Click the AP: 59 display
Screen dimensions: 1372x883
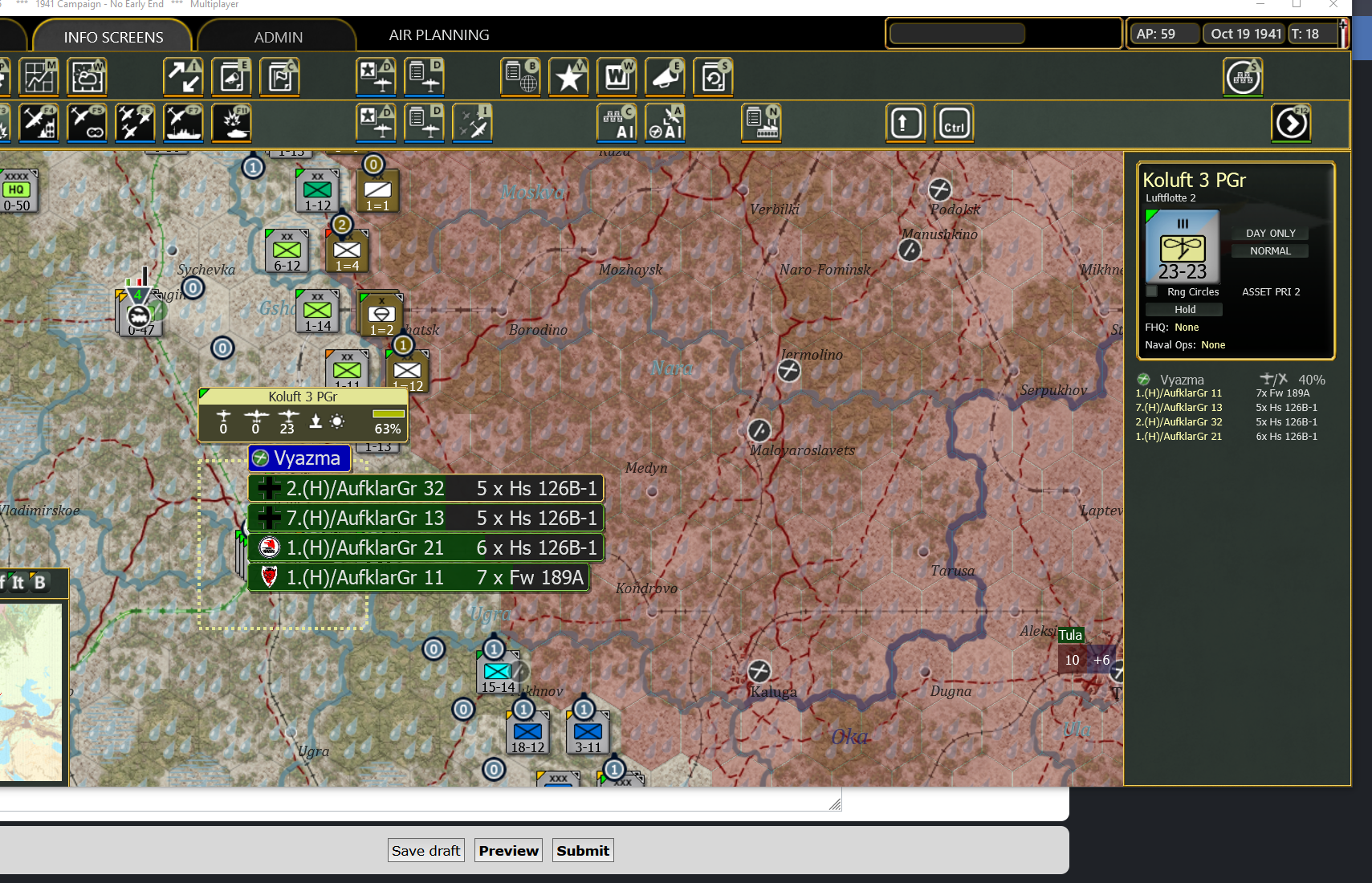pyautogui.click(x=1164, y=34)
